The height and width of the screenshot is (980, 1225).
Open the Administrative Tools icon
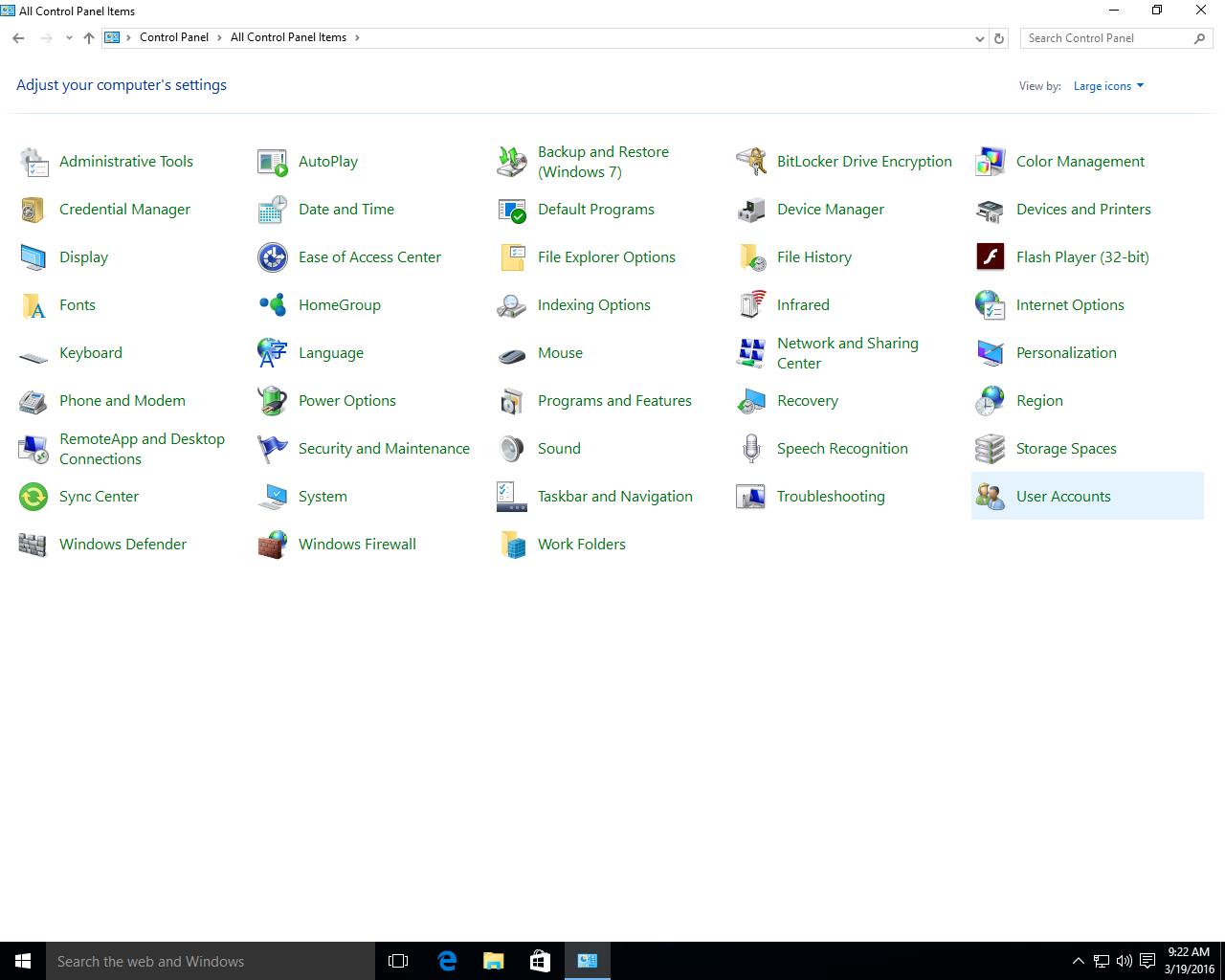pos(33,162)
